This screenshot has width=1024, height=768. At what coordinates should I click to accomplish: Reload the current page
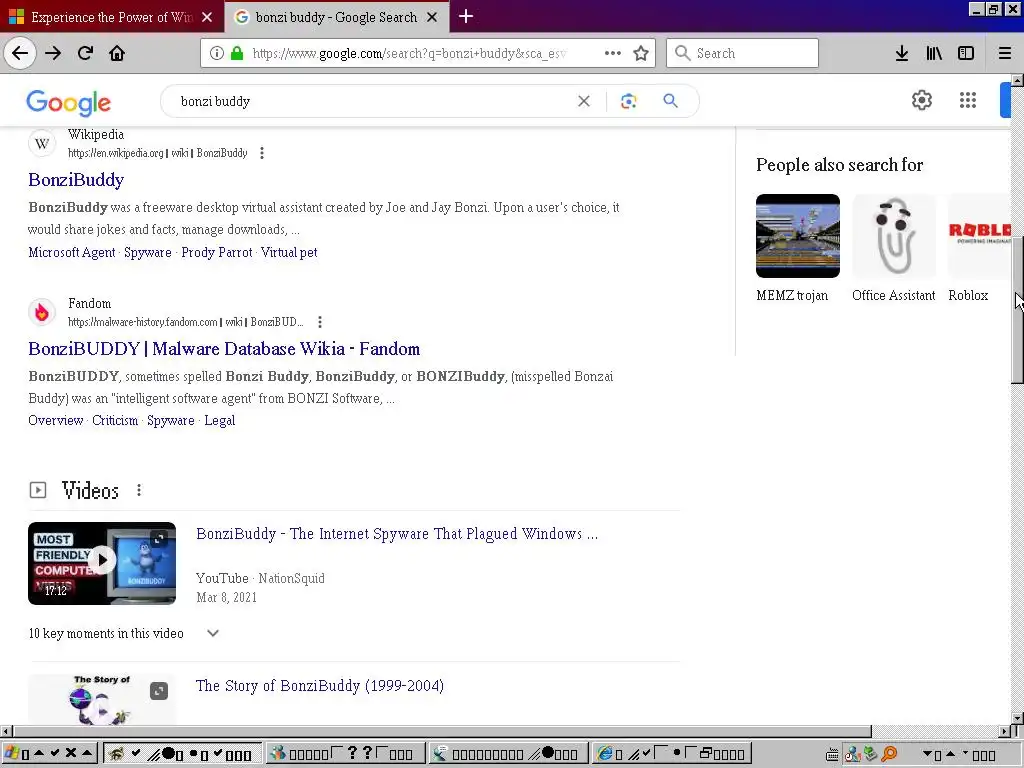[x=85, y=53]
